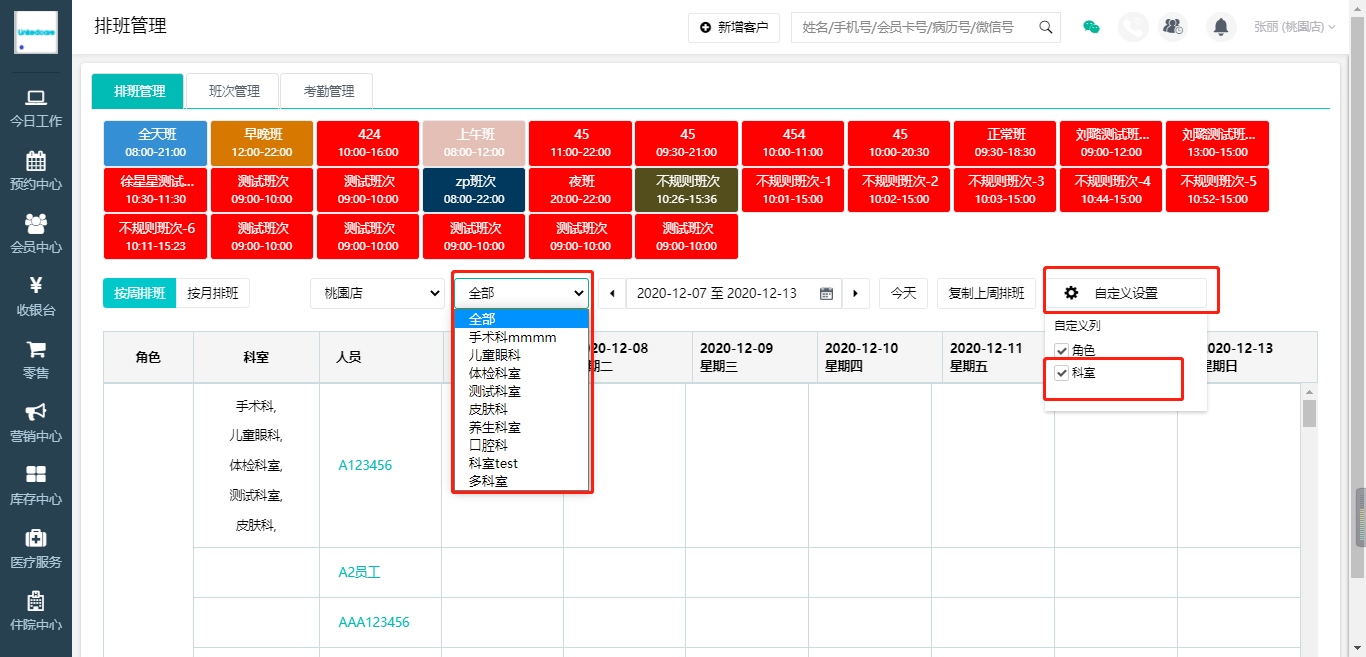Select the pink 上午班 shift block

click(474, 143)
